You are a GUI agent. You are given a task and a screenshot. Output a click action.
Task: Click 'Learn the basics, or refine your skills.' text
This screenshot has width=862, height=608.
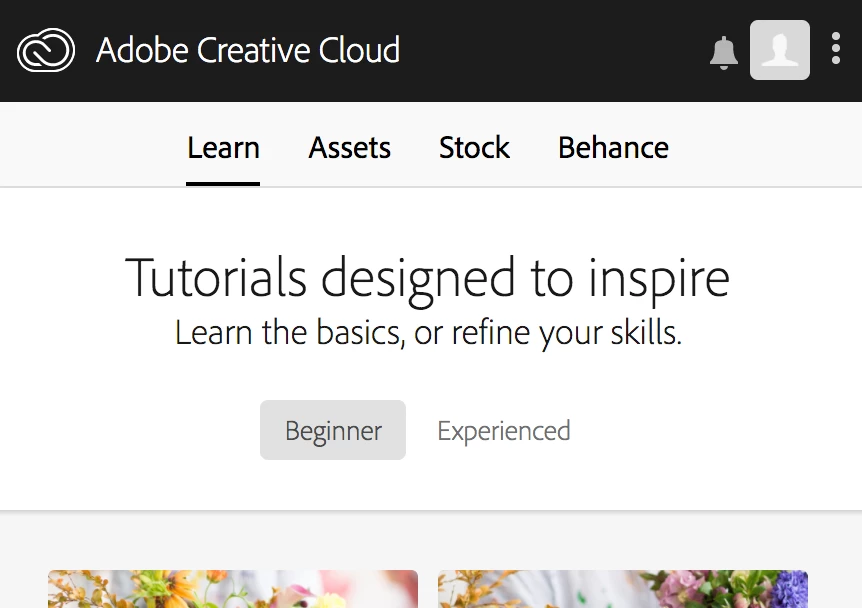tap(428, 333)
